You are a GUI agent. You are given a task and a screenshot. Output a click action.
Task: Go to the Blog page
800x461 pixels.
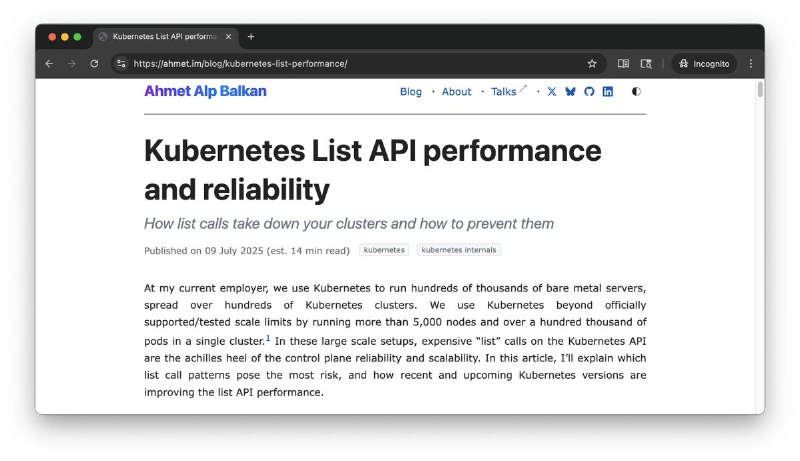[x=410, y=91]
